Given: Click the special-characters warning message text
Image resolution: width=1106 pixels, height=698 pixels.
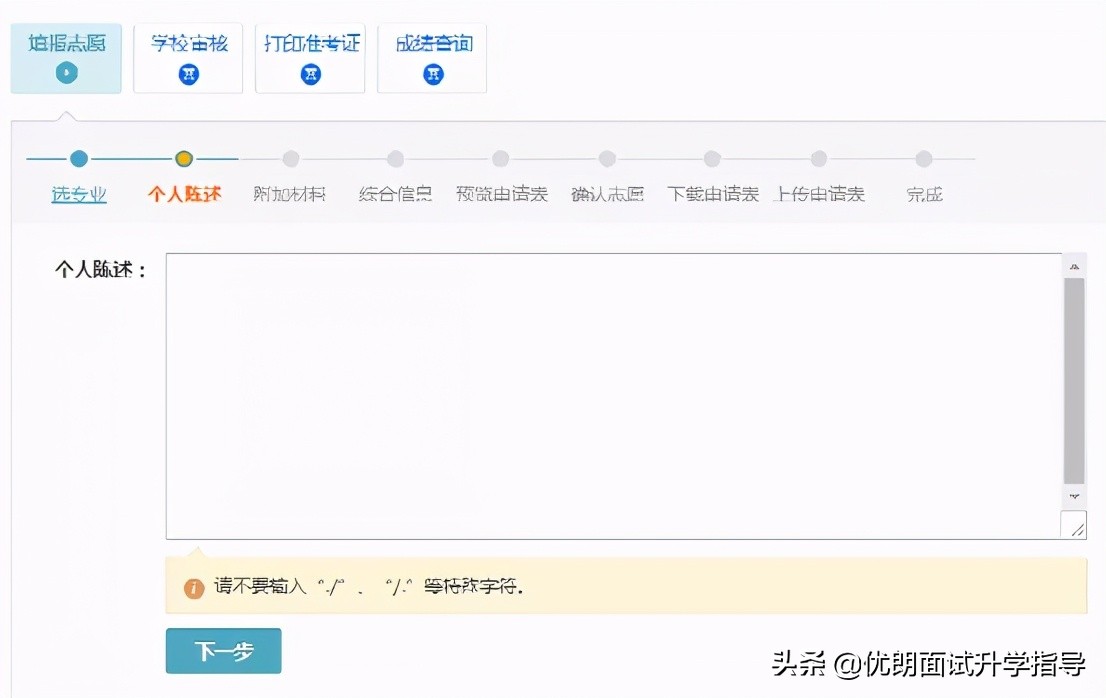Looking at the screenshot, I should (x=369, y=586).
